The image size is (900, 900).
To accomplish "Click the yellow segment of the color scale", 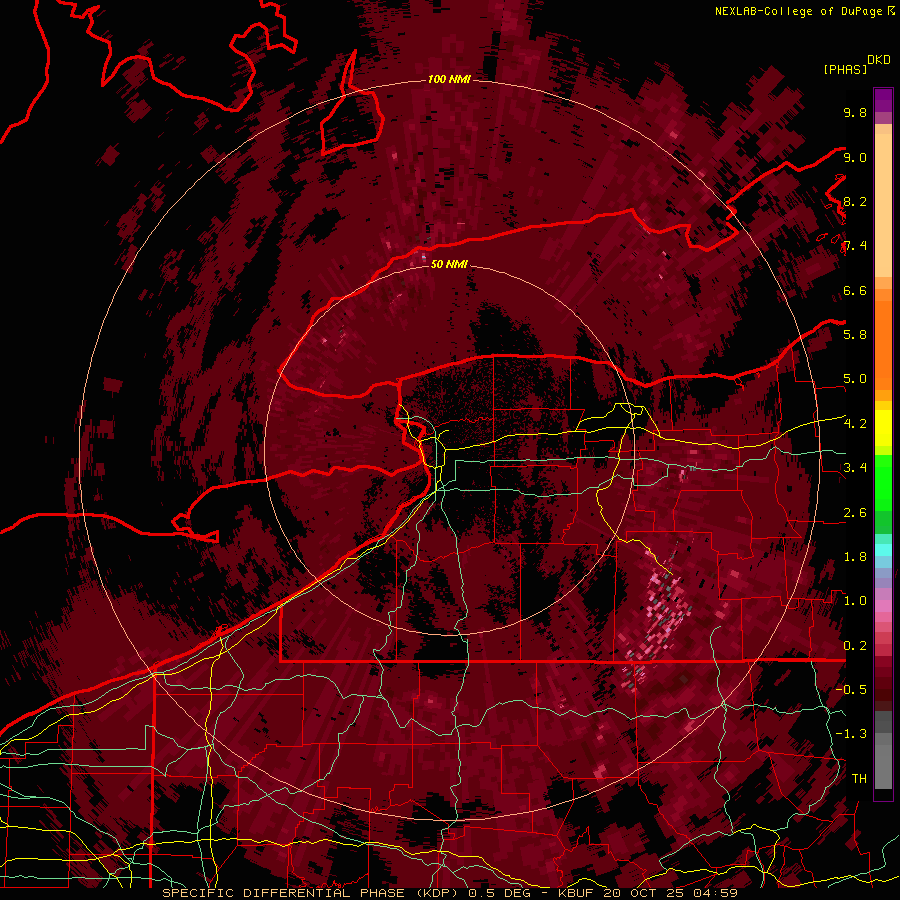I will (x=883, y=428).
